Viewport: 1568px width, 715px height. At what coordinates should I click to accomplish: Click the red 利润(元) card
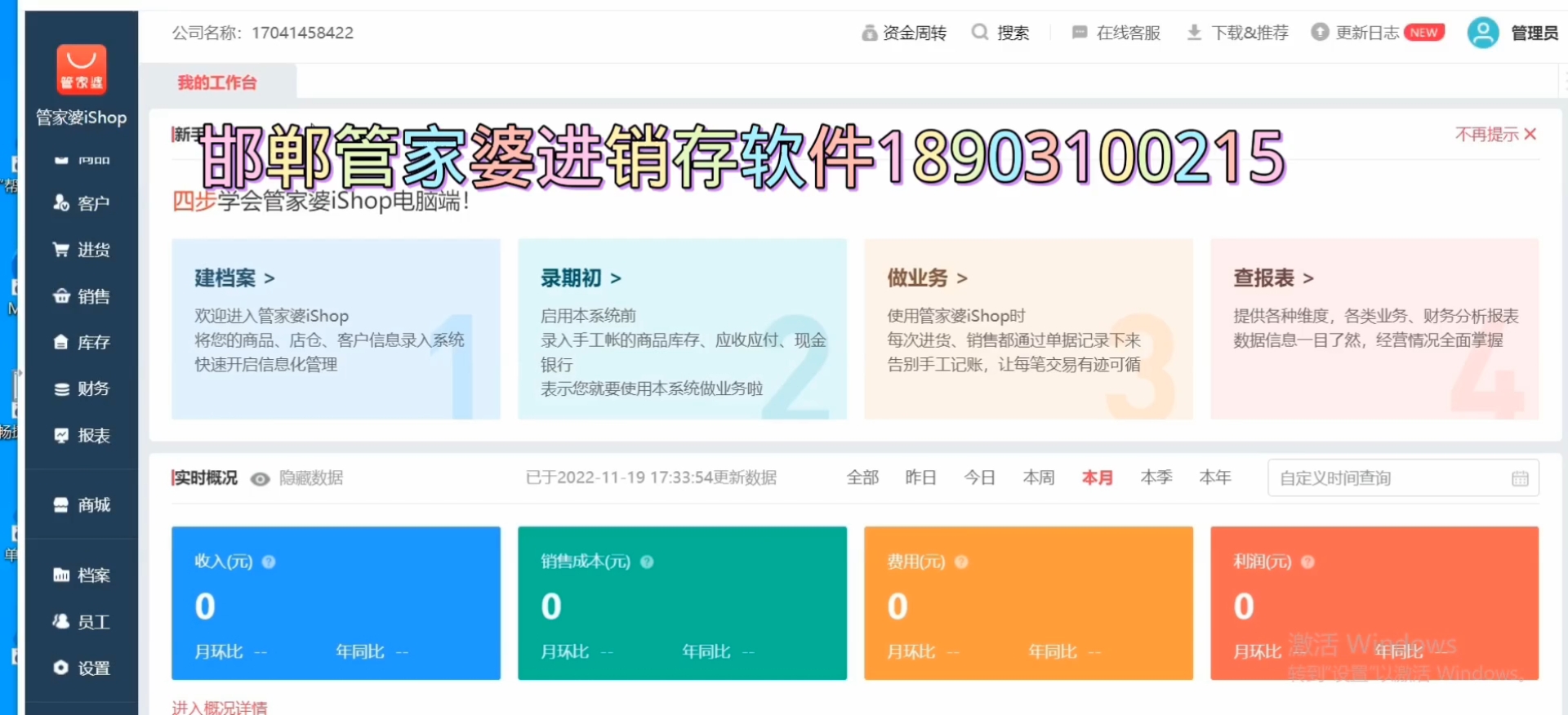coord(1374,603)
